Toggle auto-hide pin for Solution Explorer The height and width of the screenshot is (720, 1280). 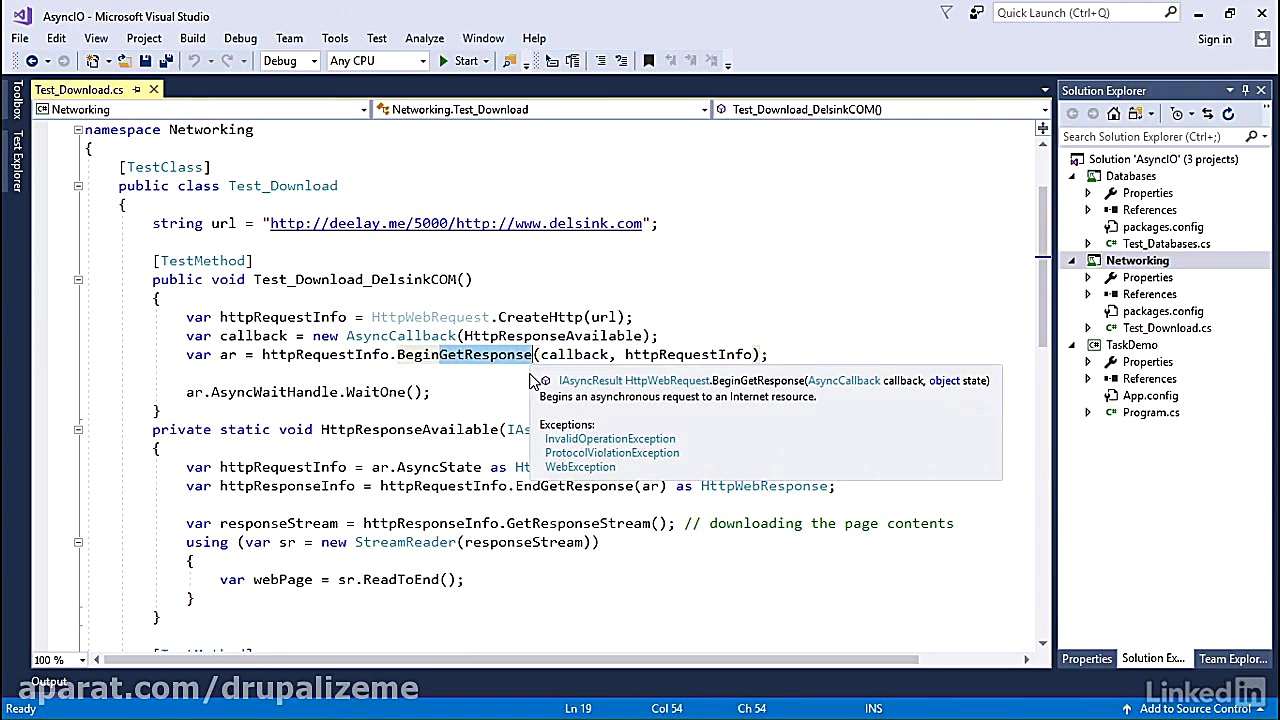[1245, 90]
